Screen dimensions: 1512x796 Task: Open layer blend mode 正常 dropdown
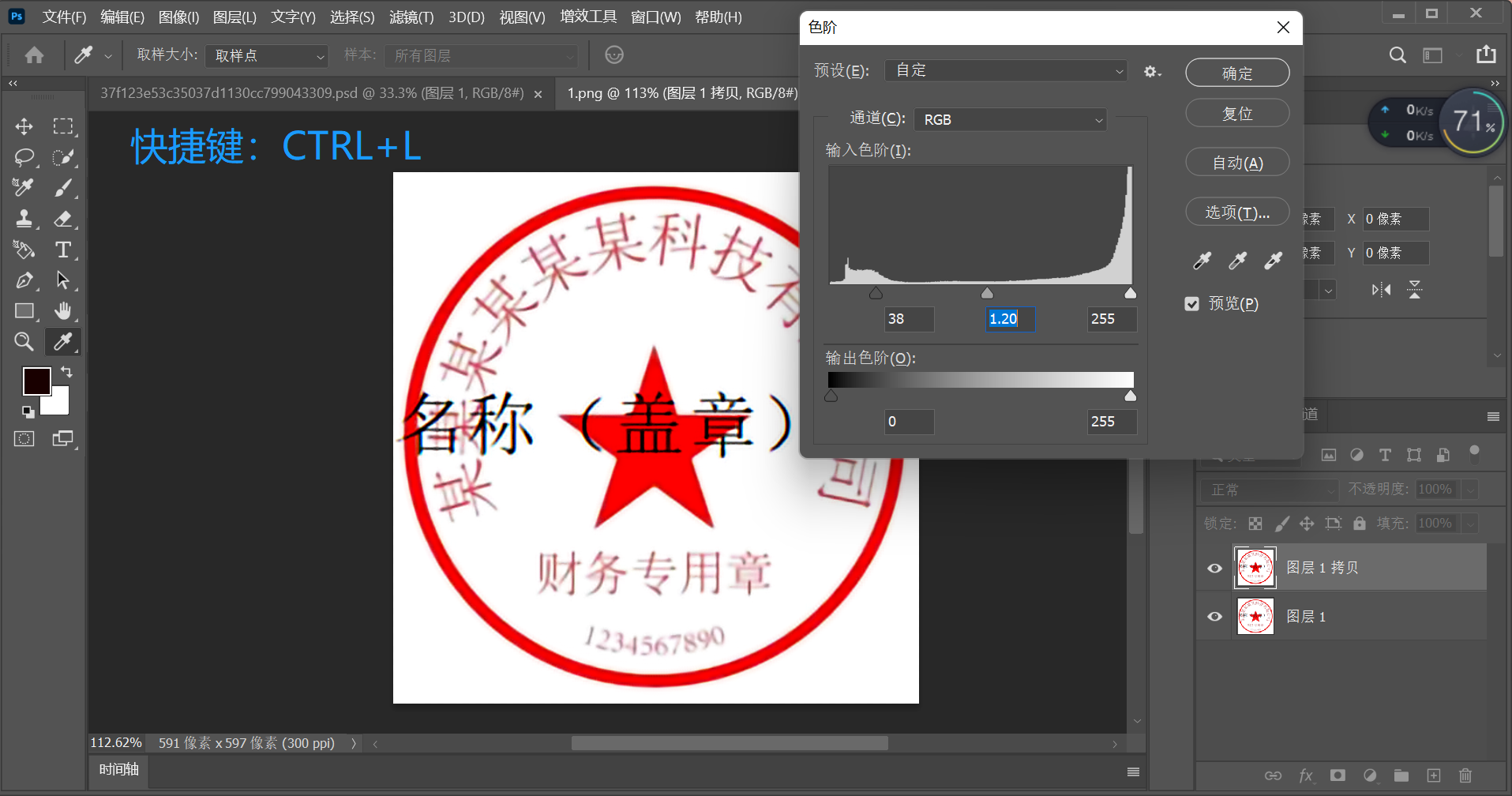(x=1270, y=490)
